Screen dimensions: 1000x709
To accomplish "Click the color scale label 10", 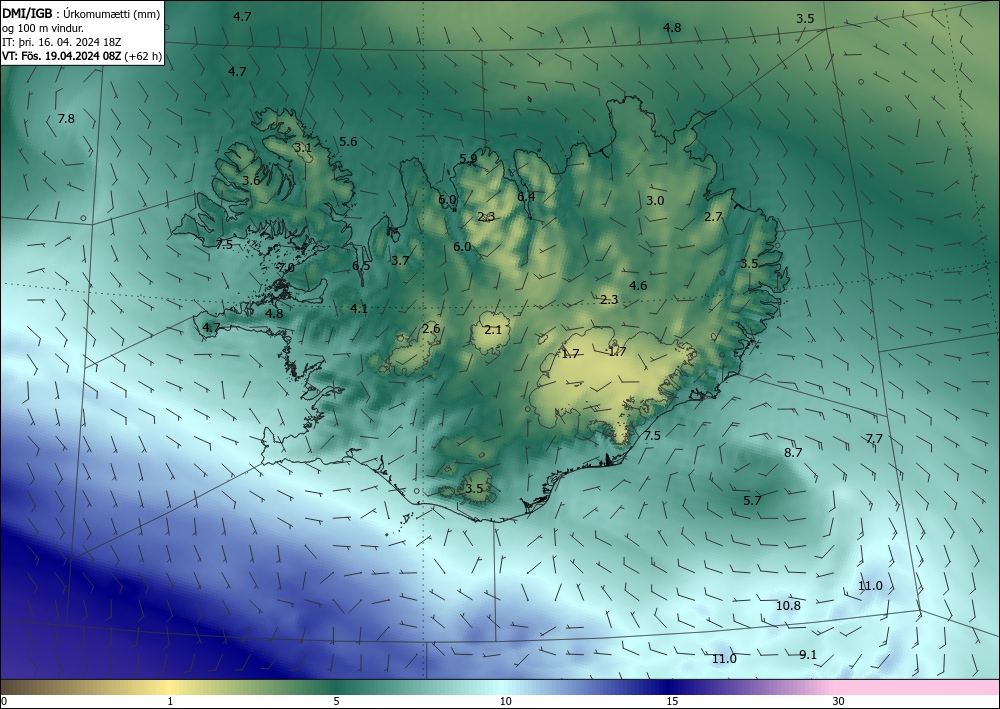I will (x=505, y=702).
